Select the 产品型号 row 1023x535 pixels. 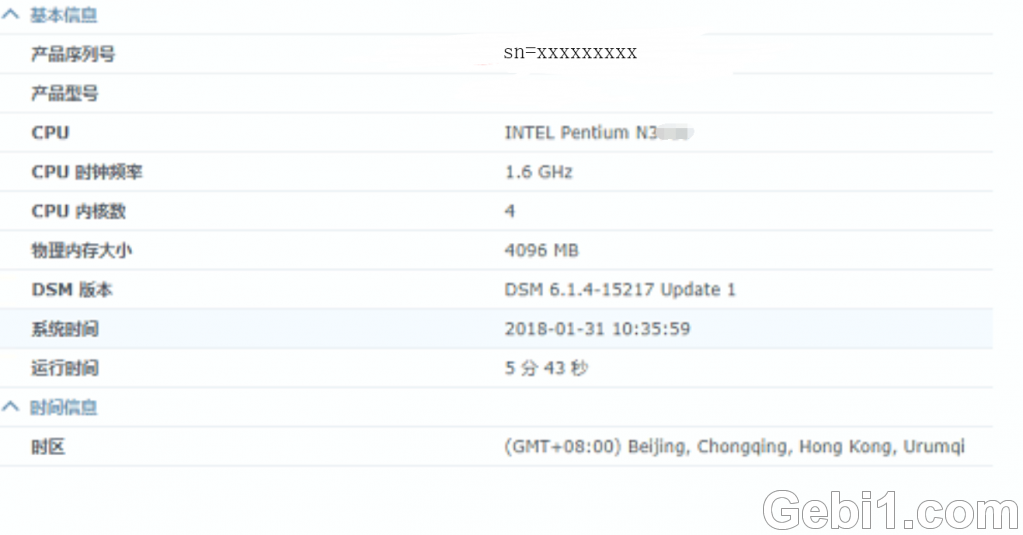pyautogui.click(x=496, y=93)
